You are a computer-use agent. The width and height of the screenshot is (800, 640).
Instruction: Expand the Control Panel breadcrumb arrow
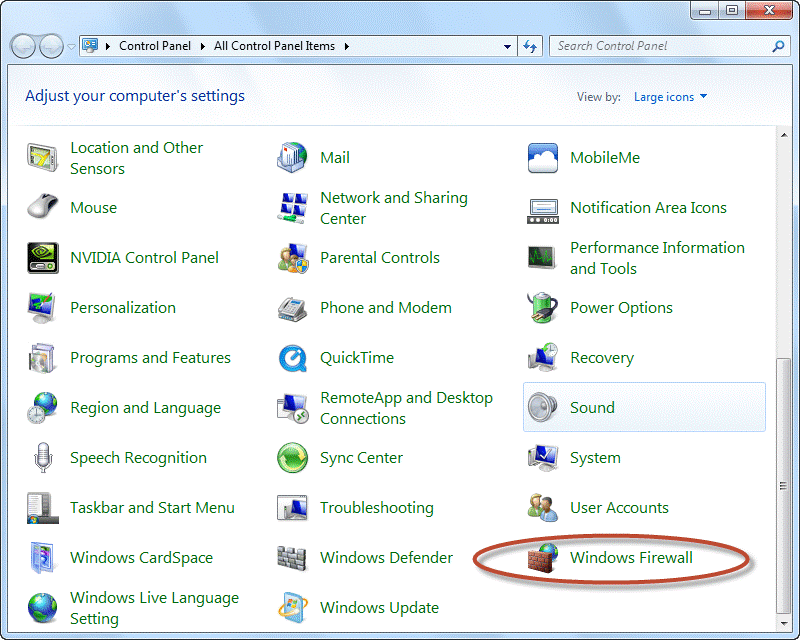(x=206, y=46)
